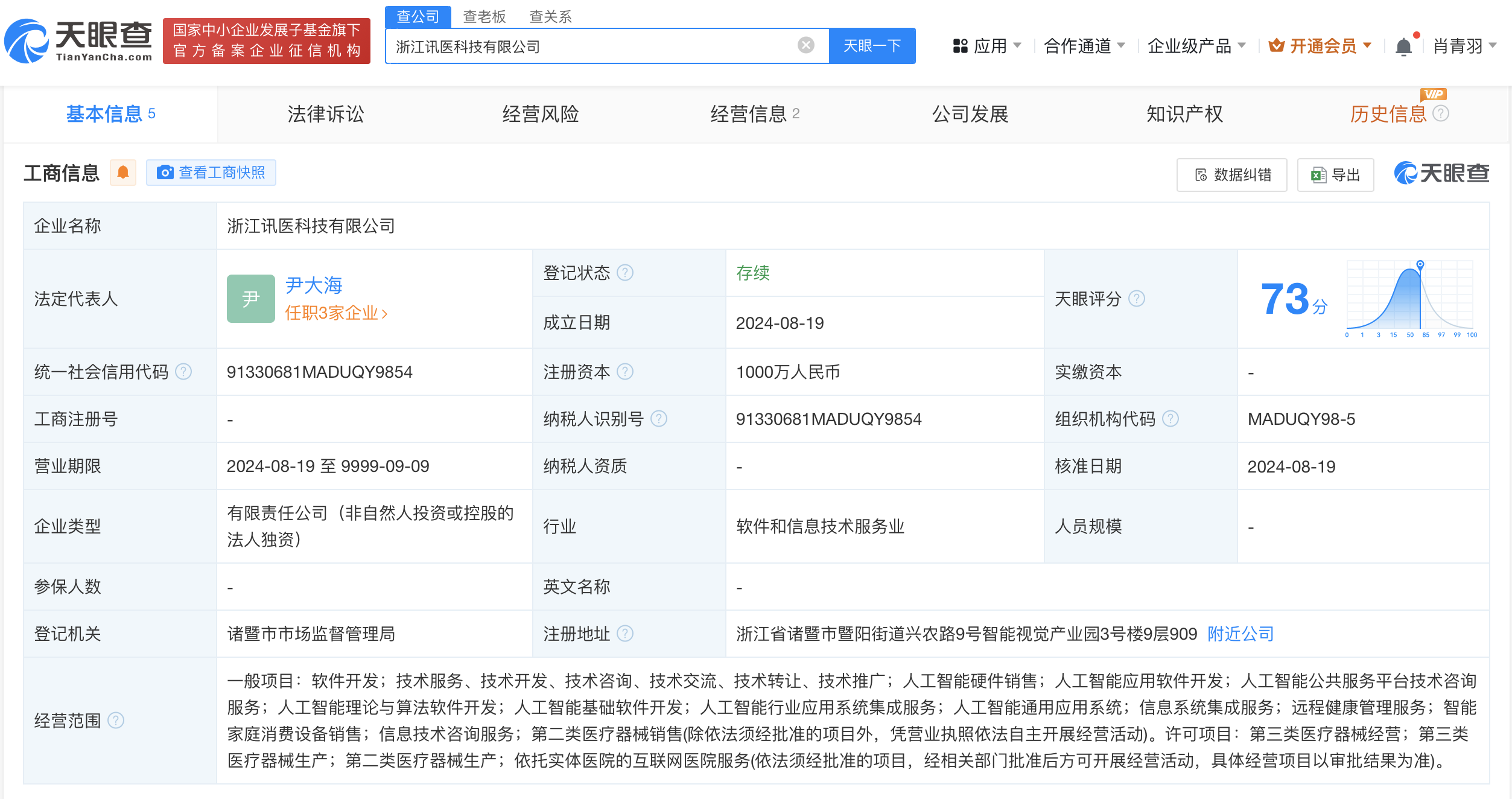Click the question mark beside 天眼评分
This screenshot has height=799, width=1512.
click(x=1137, y=299)
